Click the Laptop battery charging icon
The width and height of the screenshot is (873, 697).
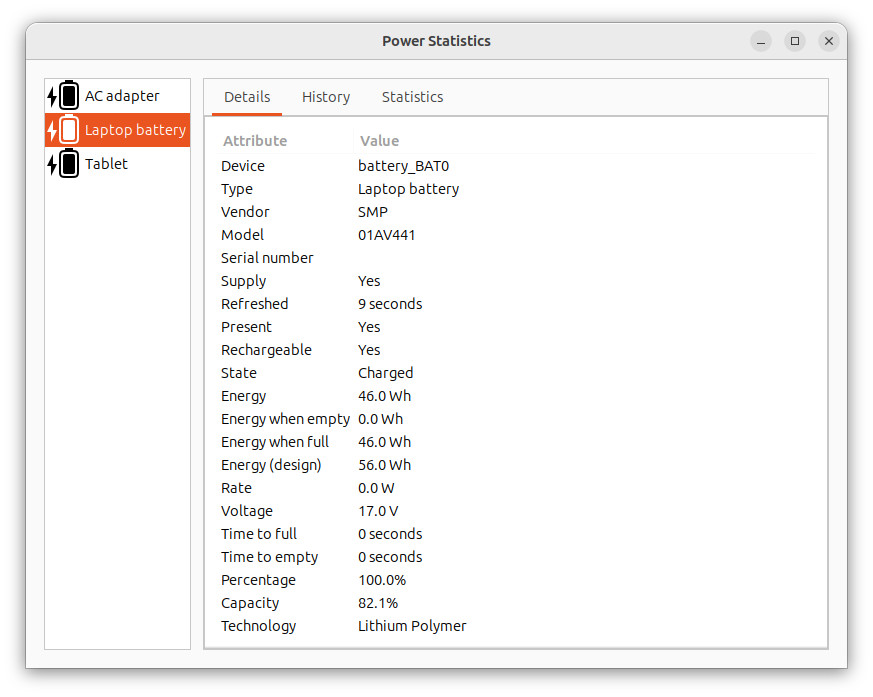point(63,130)
